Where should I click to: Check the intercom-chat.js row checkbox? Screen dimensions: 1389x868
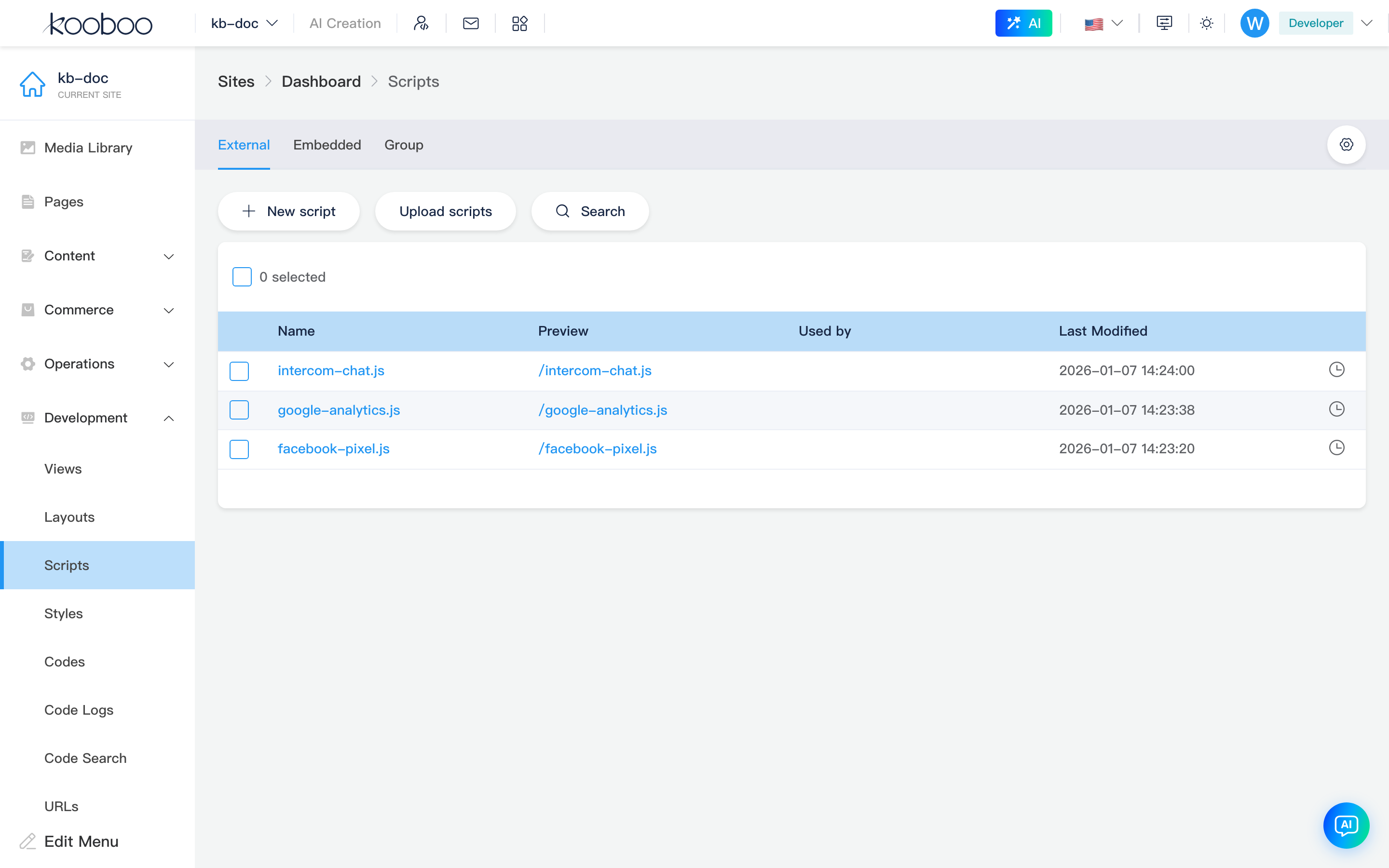pos(239,371)
